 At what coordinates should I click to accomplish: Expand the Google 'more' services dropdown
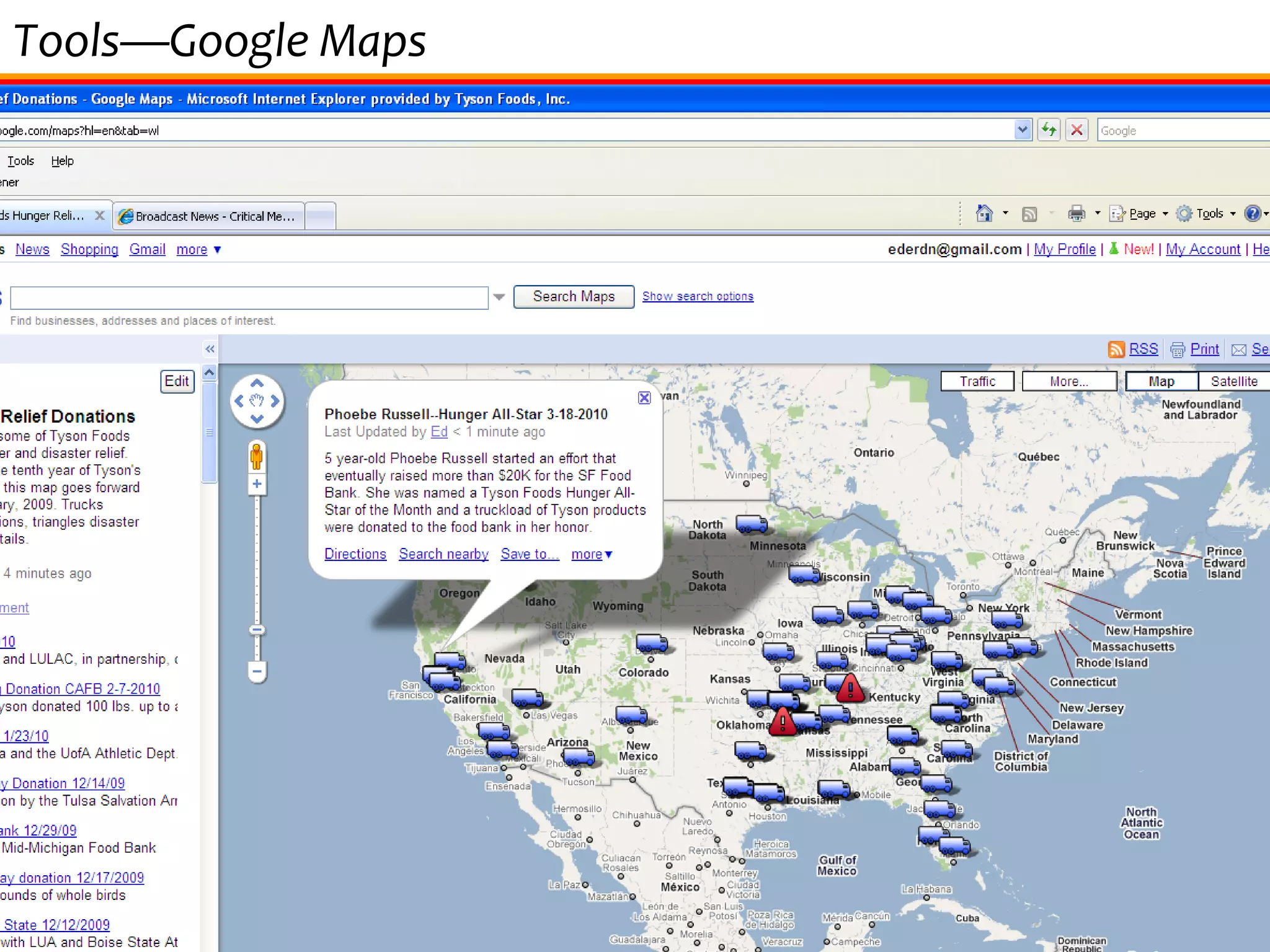pos(198,250)
